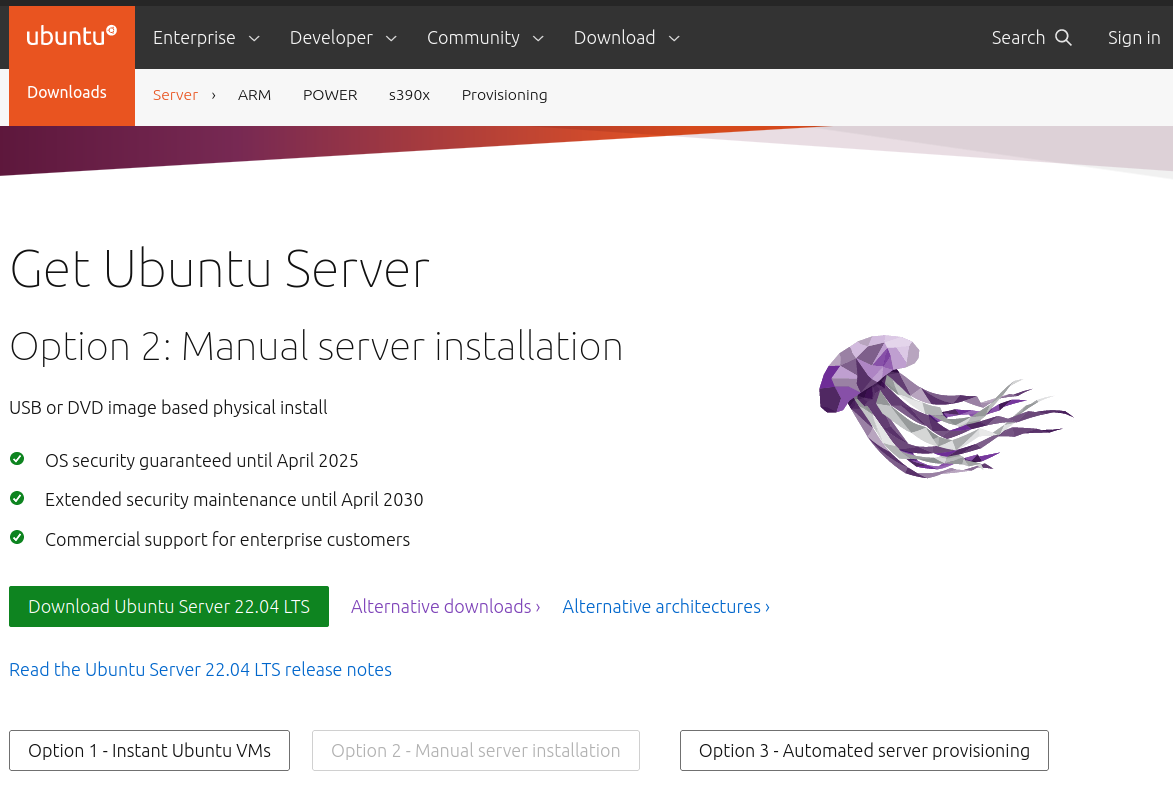Choose Option 2 - Manual server installation

476,750
